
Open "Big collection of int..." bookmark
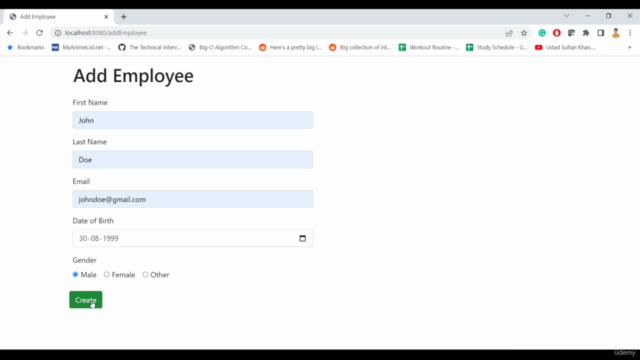[360, 47]
